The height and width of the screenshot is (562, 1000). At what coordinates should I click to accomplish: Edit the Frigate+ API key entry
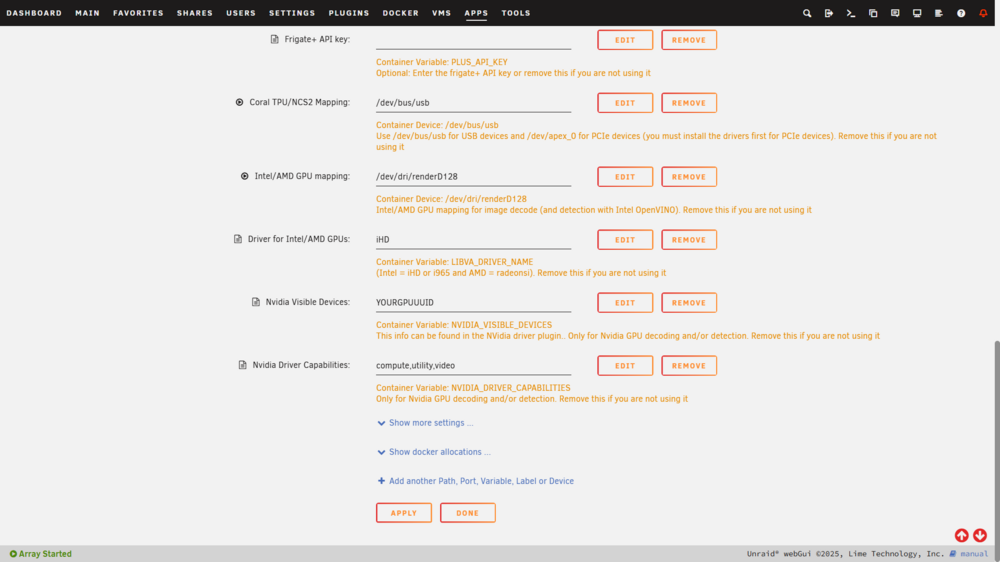pos(625,40)
